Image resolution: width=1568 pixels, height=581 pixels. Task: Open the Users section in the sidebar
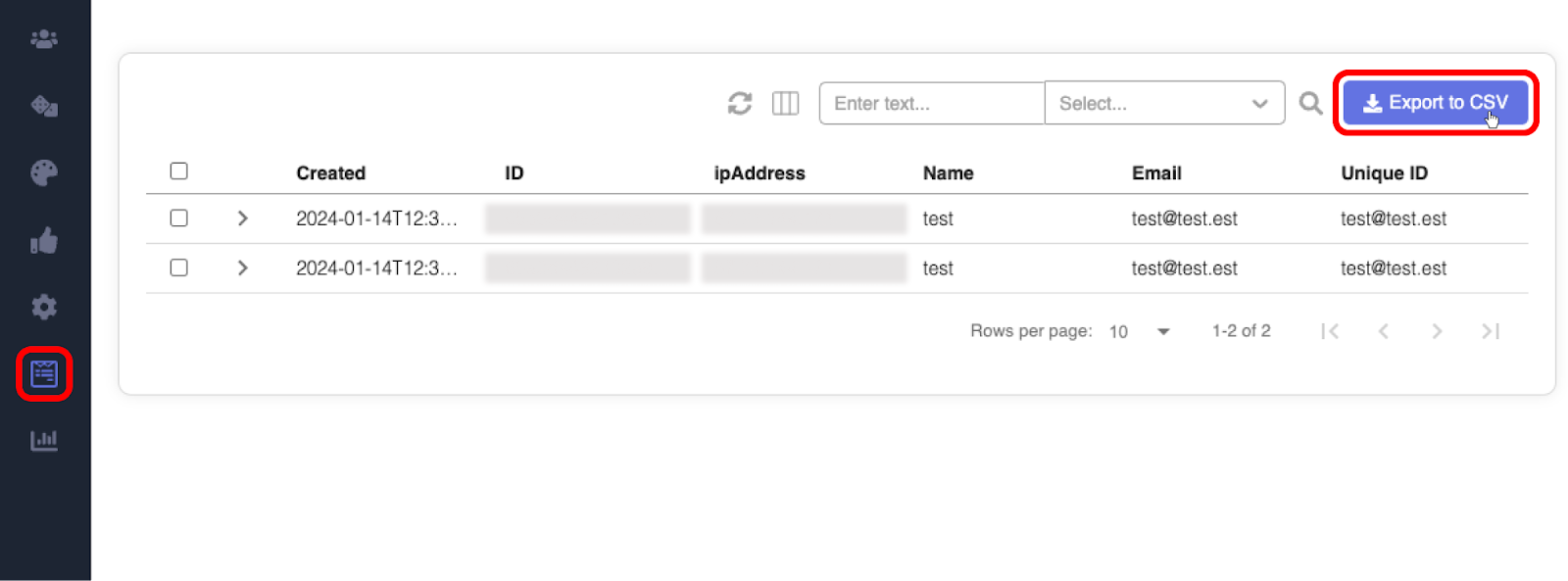tap(43, 38)
